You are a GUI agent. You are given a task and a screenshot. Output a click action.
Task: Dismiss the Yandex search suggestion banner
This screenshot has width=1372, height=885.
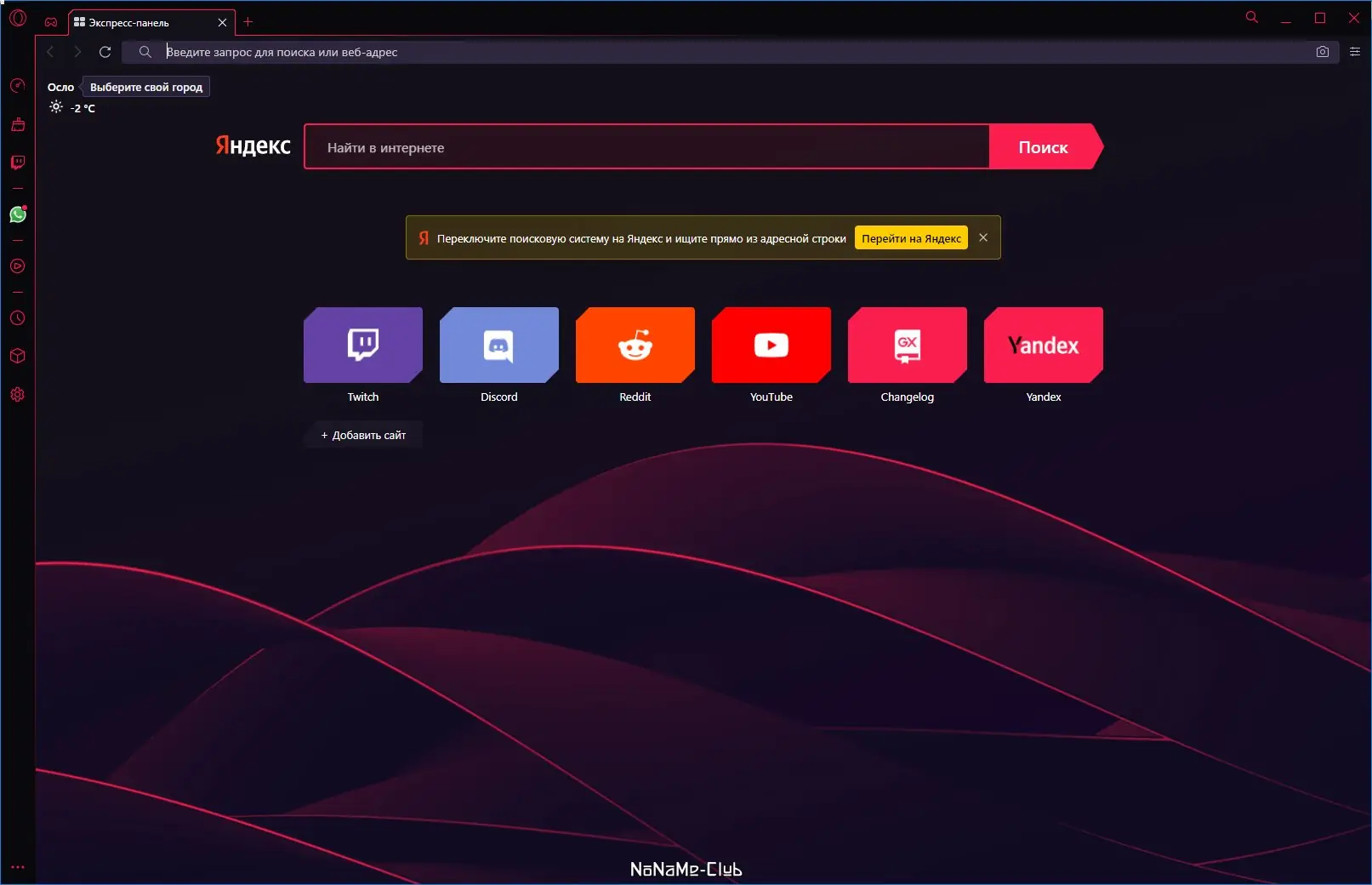click(983, 237)
